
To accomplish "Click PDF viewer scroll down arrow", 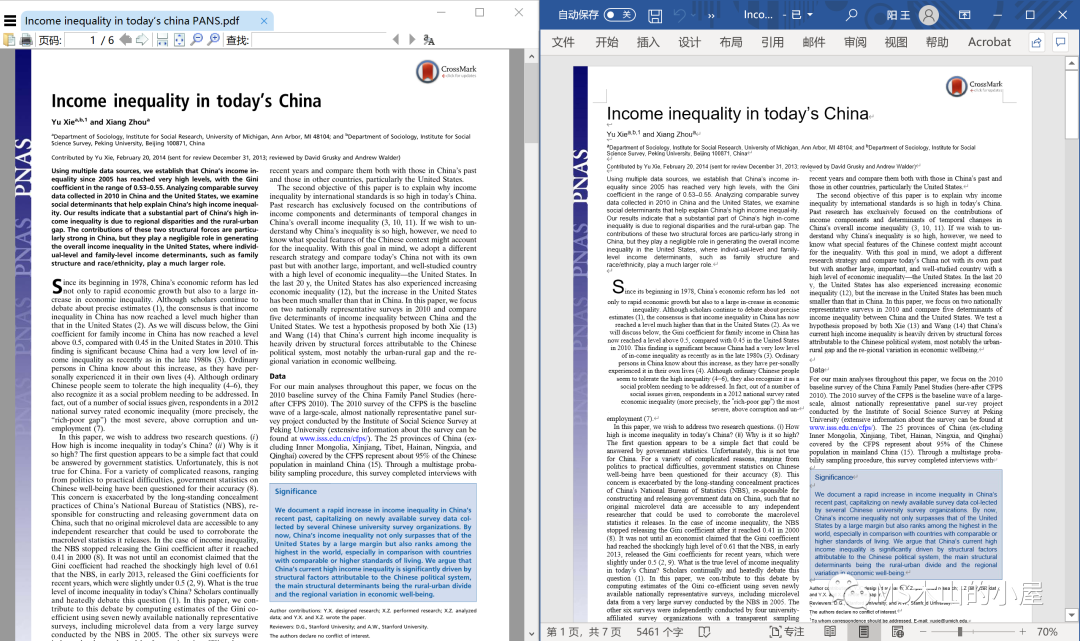I will (x=531, y=633).
